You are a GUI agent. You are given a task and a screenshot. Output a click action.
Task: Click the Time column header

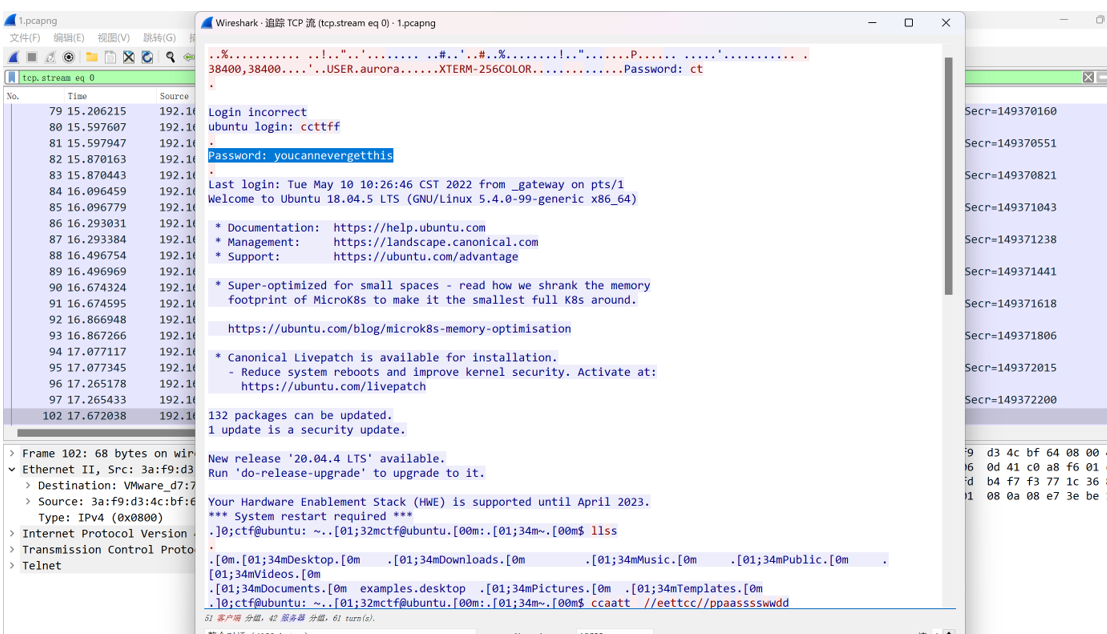(x=78, y=96)
